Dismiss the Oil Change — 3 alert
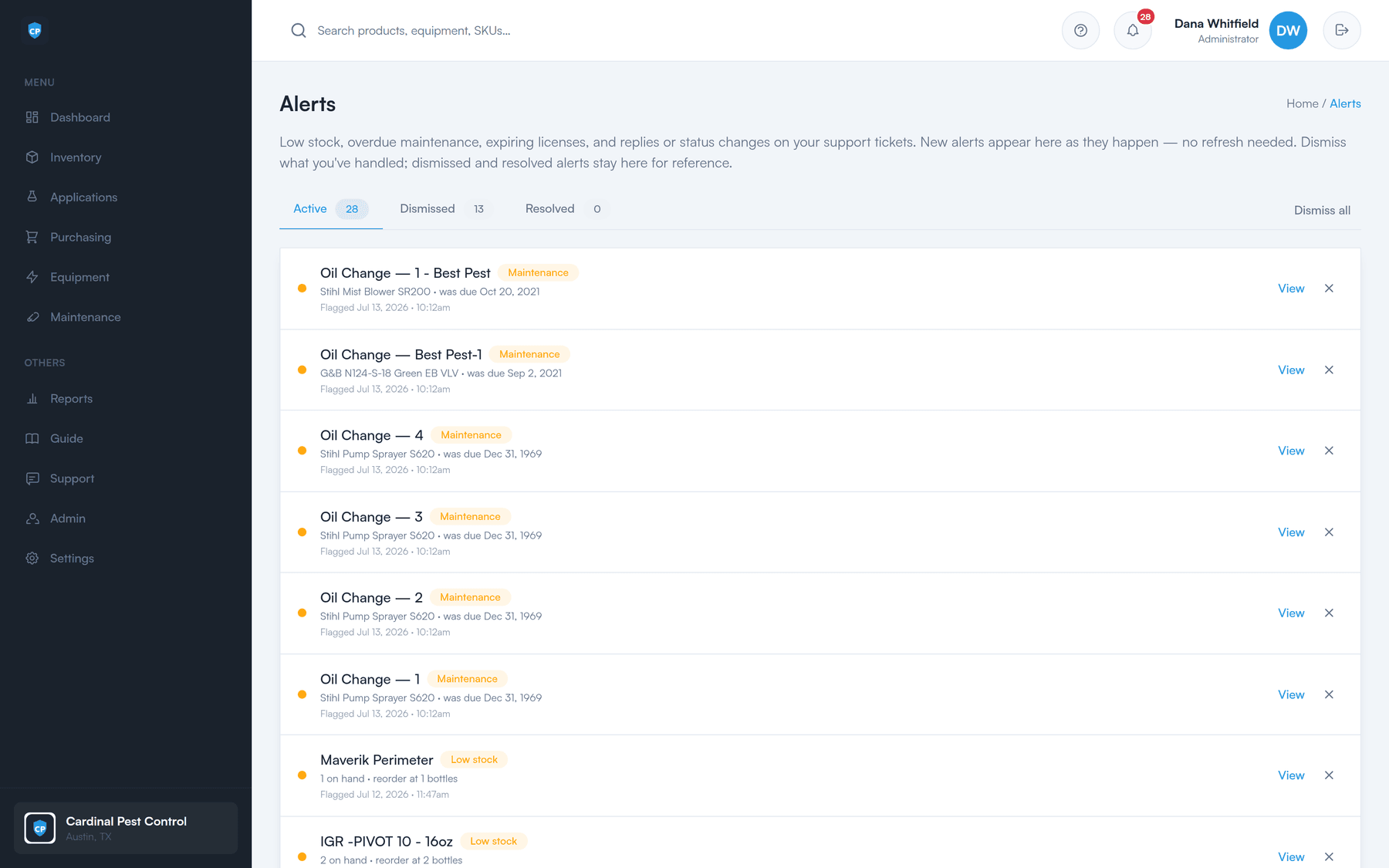The image size is (1389, 868). pyautogui.click(x=1329, y=532)
